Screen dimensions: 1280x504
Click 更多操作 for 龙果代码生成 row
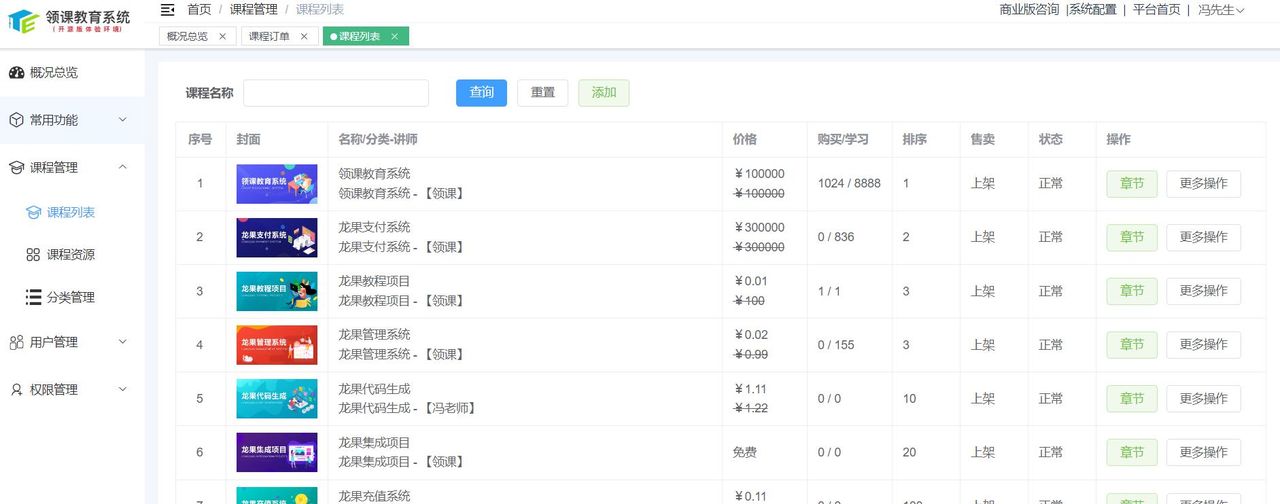point(1203,399)
